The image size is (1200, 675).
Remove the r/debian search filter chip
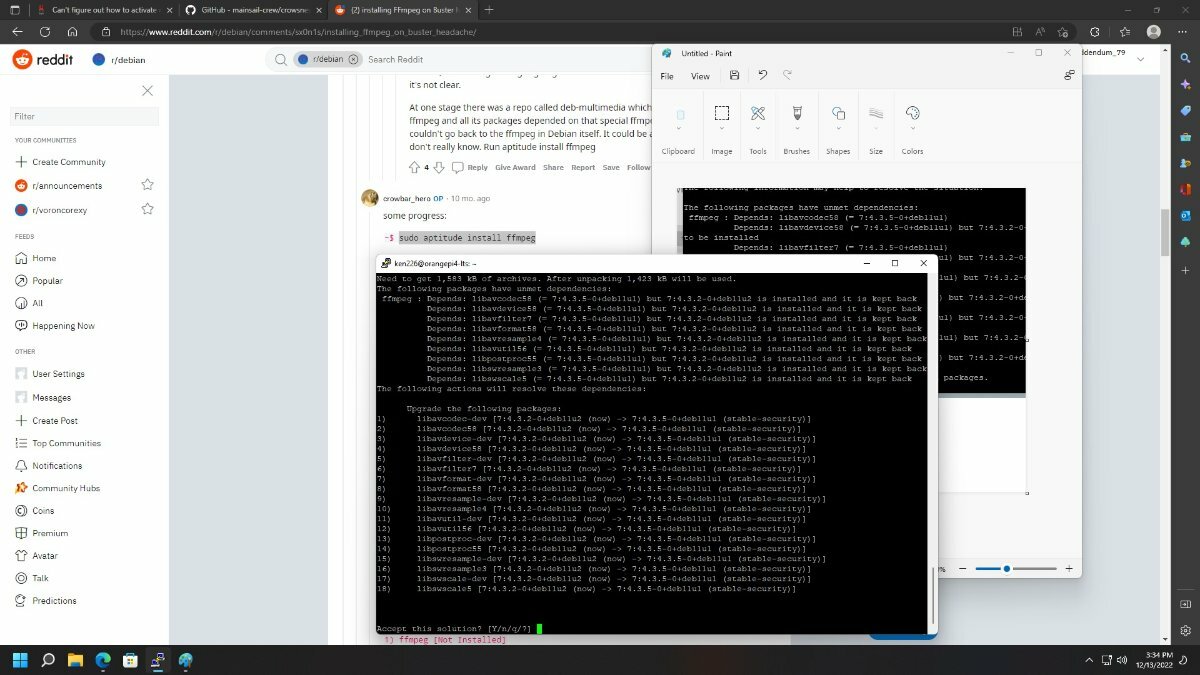pos(352,59)
